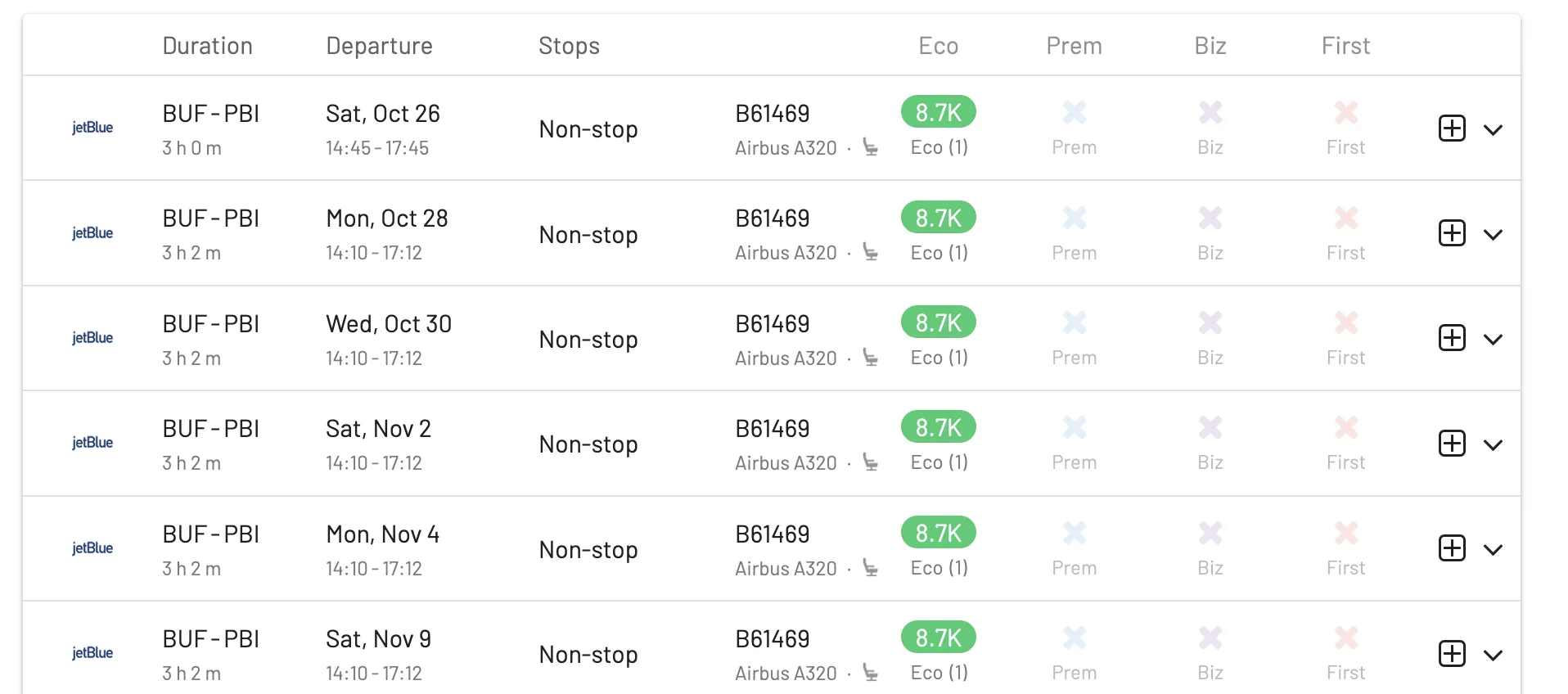Click jetBlue logo on the Mon, Oct 28 row
The image size is (1568, 694).
click(x=92, y=233)
